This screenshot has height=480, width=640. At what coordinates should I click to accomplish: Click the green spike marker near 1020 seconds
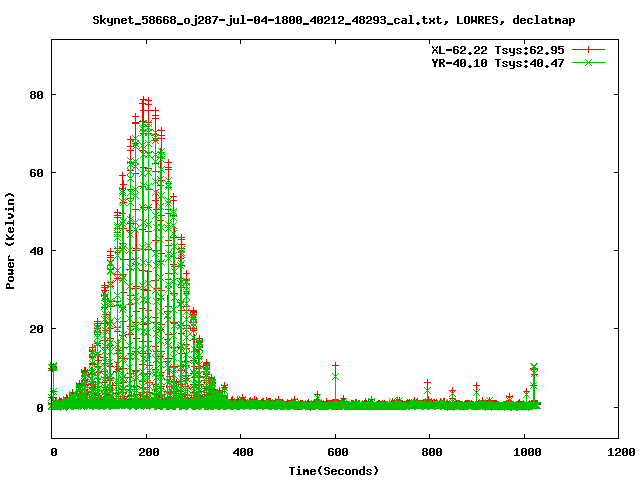(x=534, y=366)
